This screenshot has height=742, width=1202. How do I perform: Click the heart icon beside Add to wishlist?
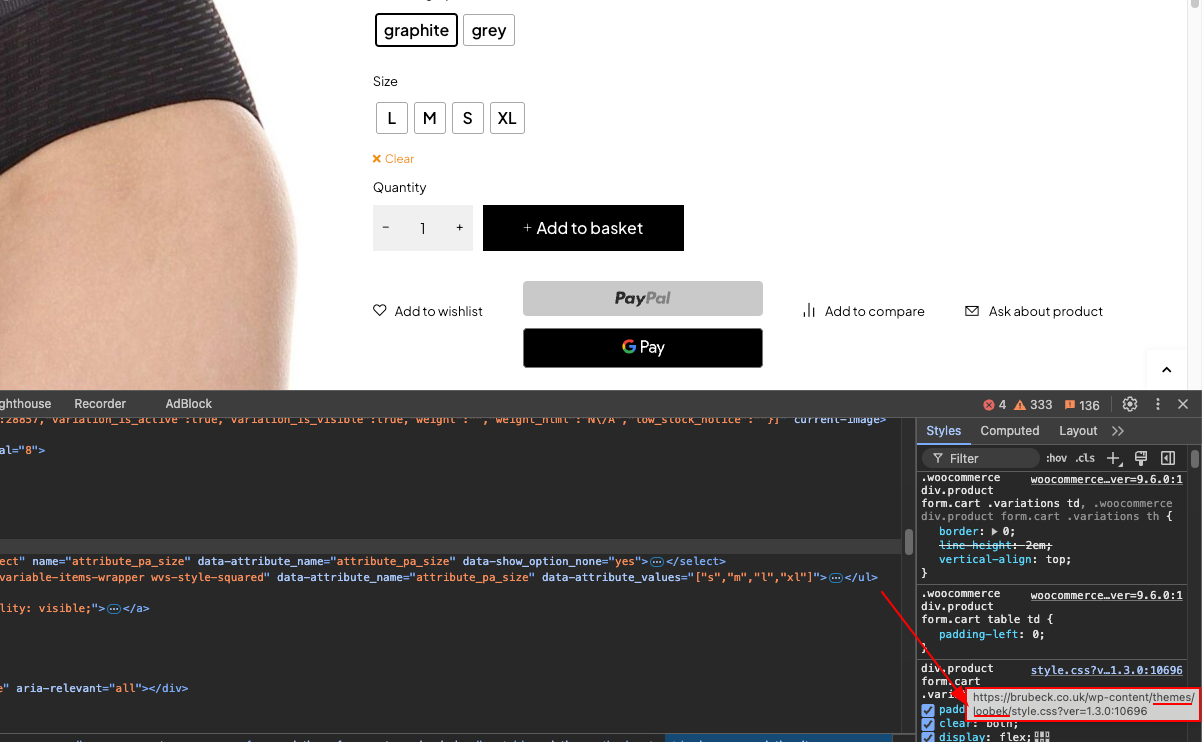click(x=380, y=311)
